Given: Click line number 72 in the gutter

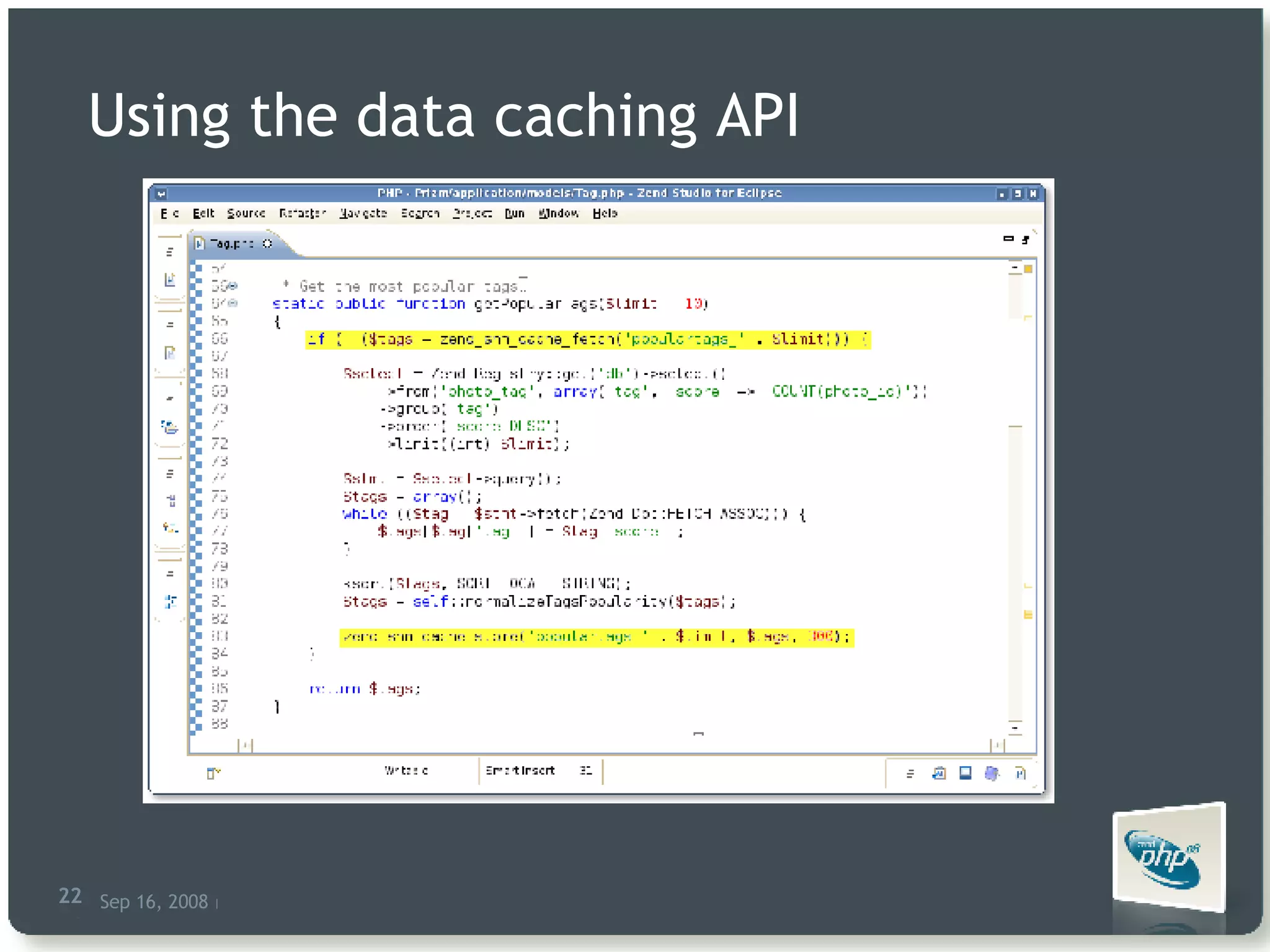Looking at the screenshot, I should [220, 444].
